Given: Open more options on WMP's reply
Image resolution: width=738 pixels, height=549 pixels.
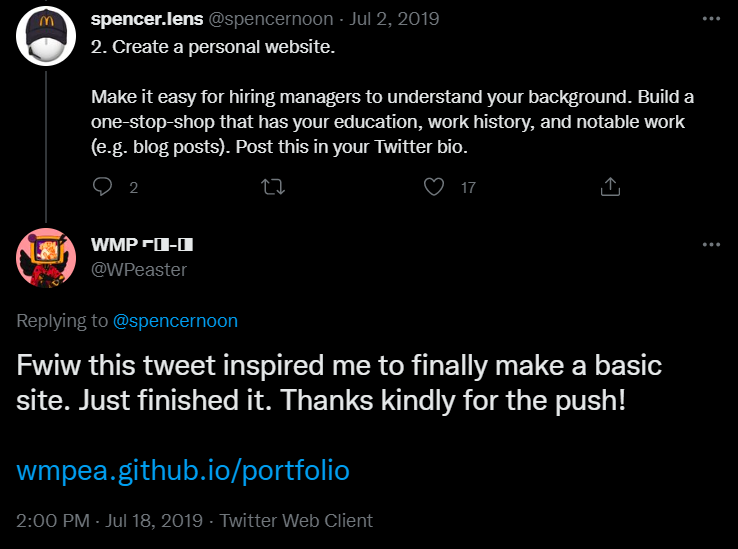Looking at the screenshot, I should pyautogui.click(x=711, y=245).
